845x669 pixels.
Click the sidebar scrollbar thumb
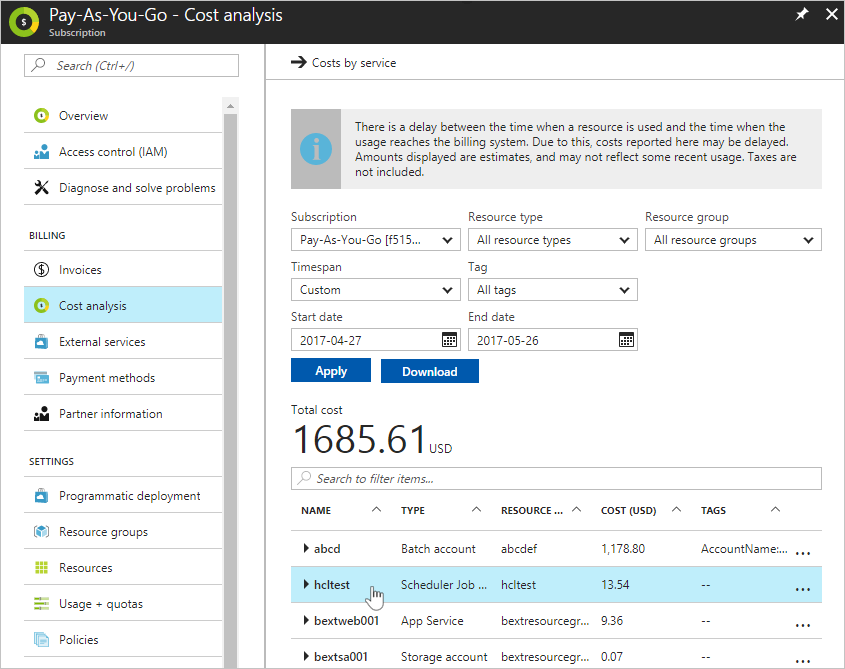[x=230, y=390]
